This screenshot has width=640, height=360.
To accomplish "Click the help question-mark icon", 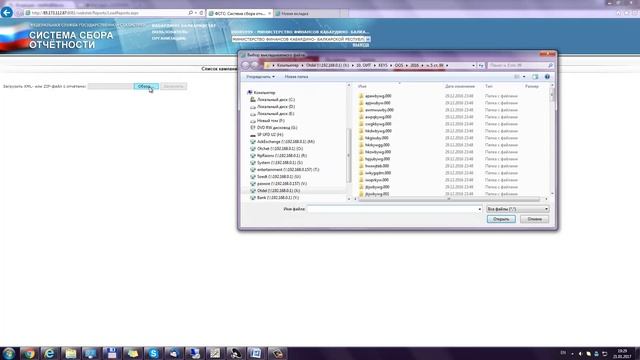I will (x=547, y=77).
